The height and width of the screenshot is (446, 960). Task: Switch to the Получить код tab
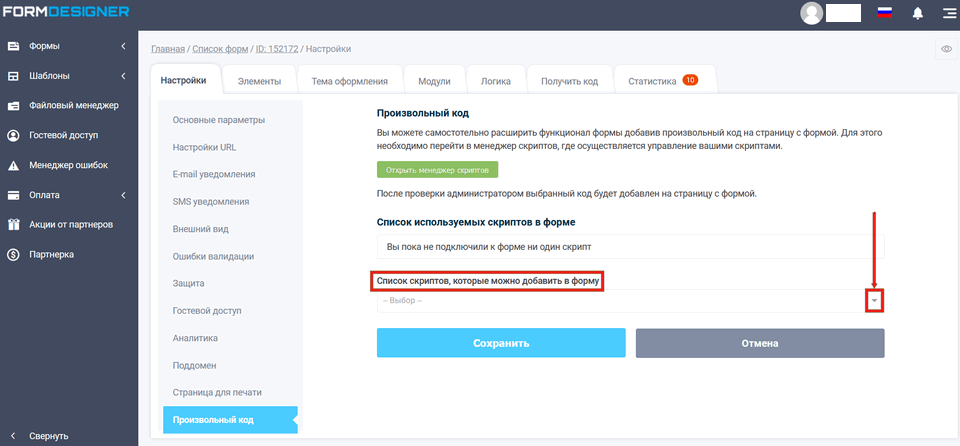(x=569, y=81)
